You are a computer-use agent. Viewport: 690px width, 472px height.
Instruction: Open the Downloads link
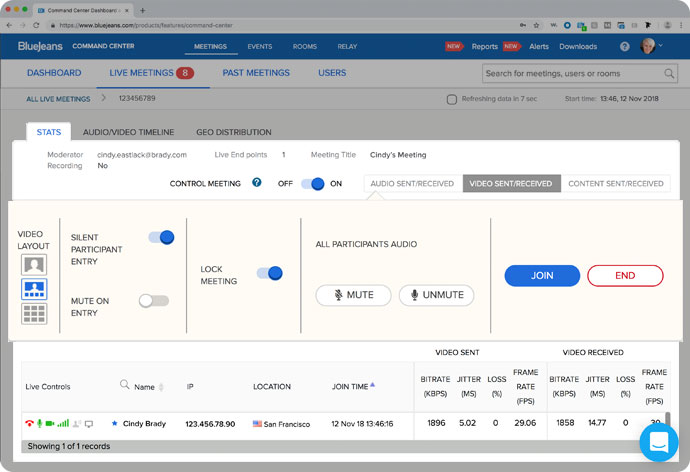[x=578, y=46]
